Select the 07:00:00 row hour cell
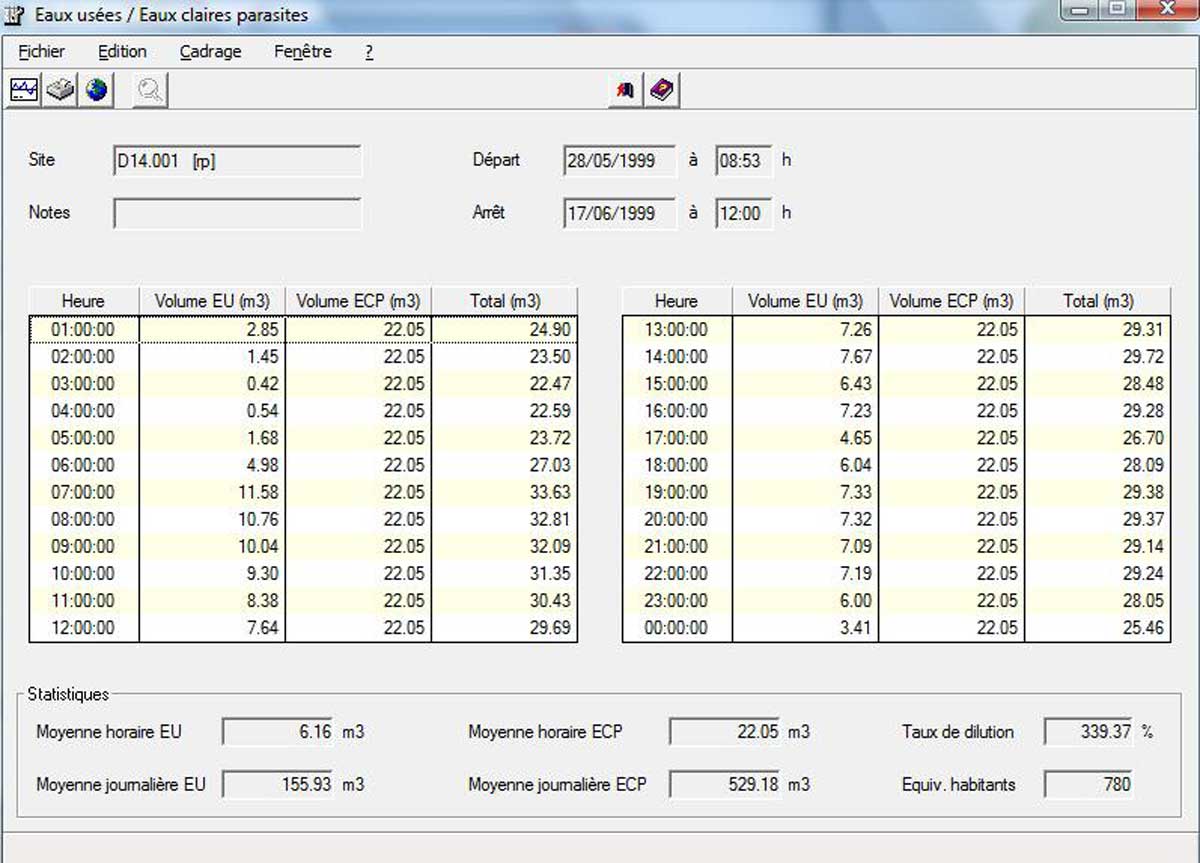 [x=83, y=492]
